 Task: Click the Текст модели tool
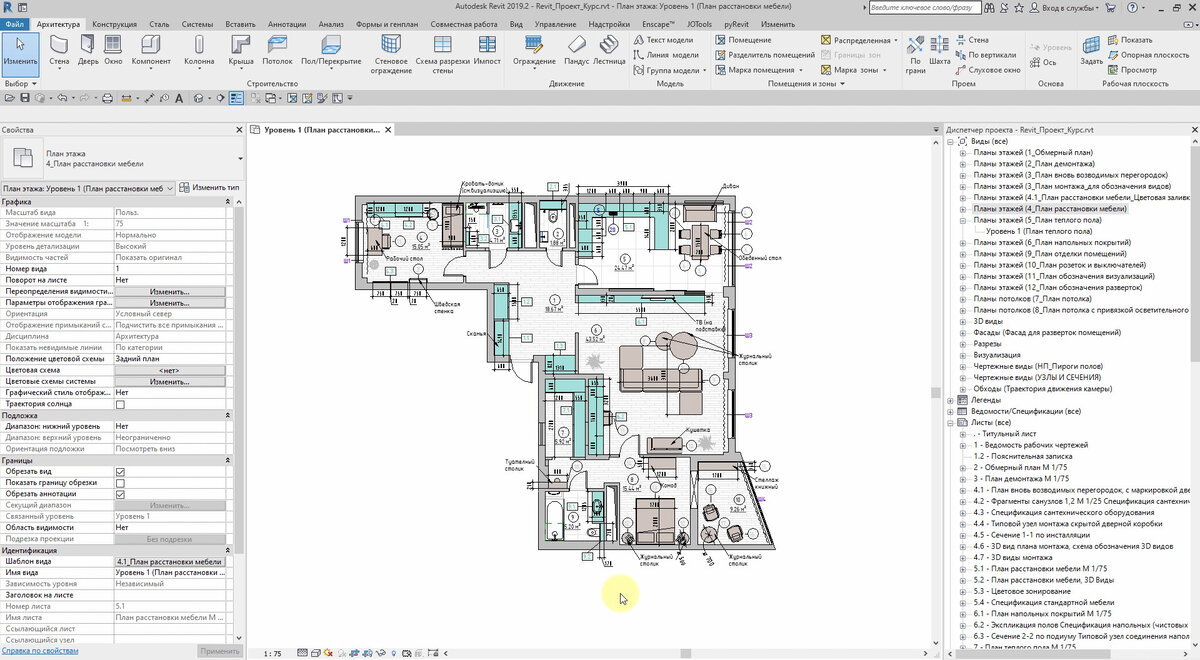click(x=665, y=40)
